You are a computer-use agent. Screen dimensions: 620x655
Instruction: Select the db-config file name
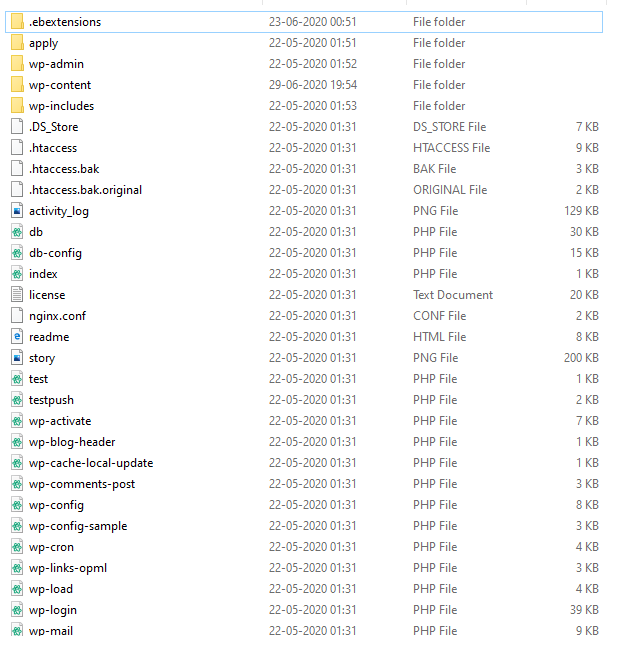(55, 253)
